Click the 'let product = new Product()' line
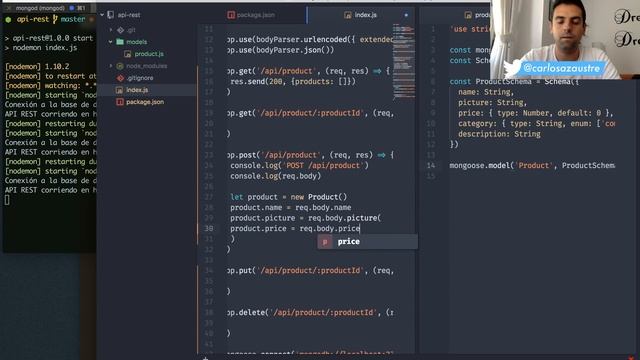This screenshot has width=640, height=360. click(x=289, y=197)
